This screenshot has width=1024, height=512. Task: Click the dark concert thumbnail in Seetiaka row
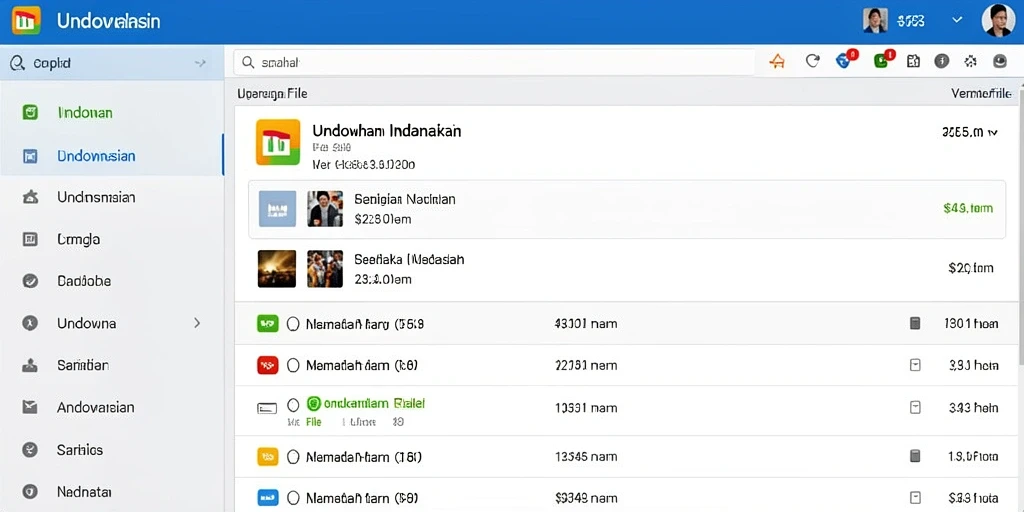tap(277, 268)
